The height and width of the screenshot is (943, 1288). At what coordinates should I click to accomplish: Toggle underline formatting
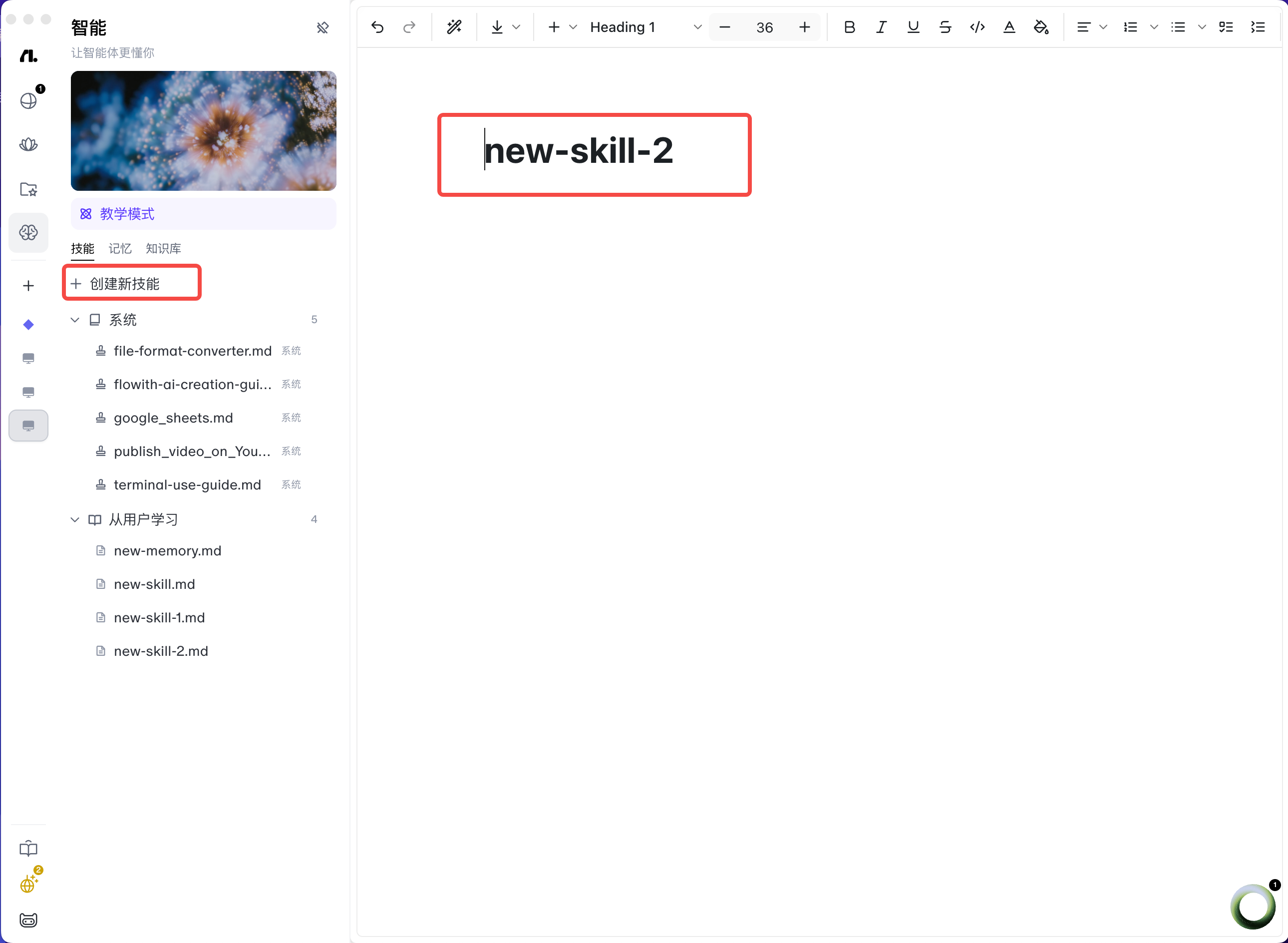click(x=913, y=27)
